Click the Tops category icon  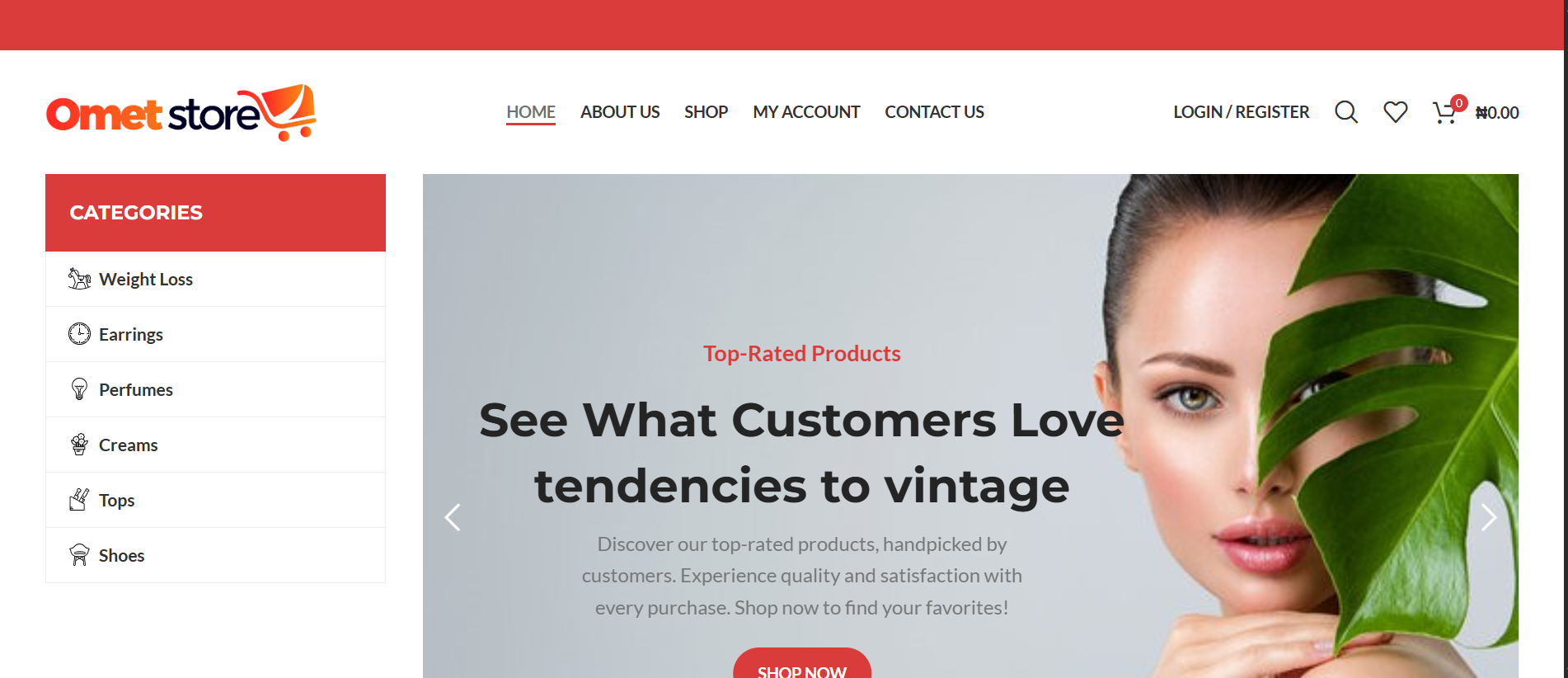[x=79, y=500]
